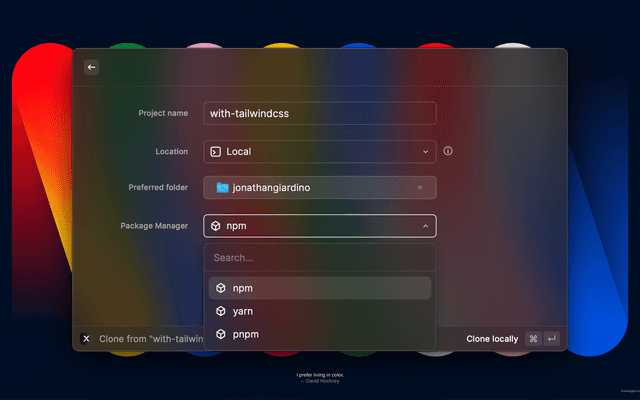Click the terminal icon in Location field
The height and width of the screenshot is (400, 640).
point(215,152)
